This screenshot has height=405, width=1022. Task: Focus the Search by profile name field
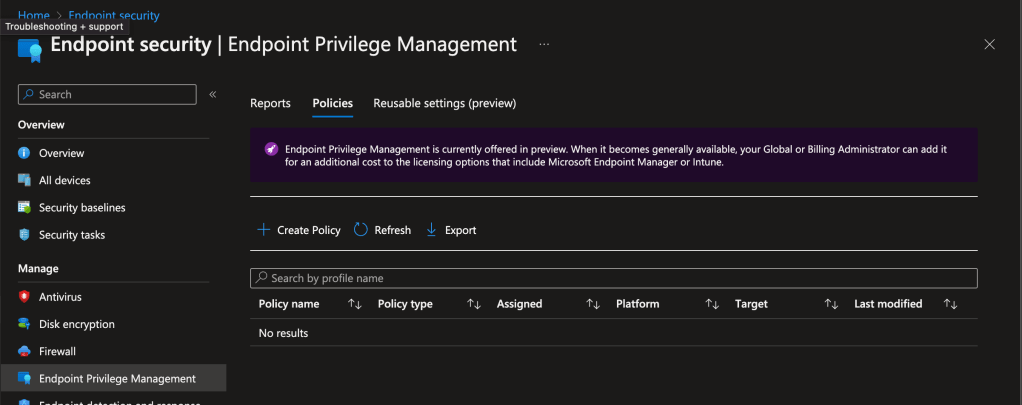coord(613,278)
